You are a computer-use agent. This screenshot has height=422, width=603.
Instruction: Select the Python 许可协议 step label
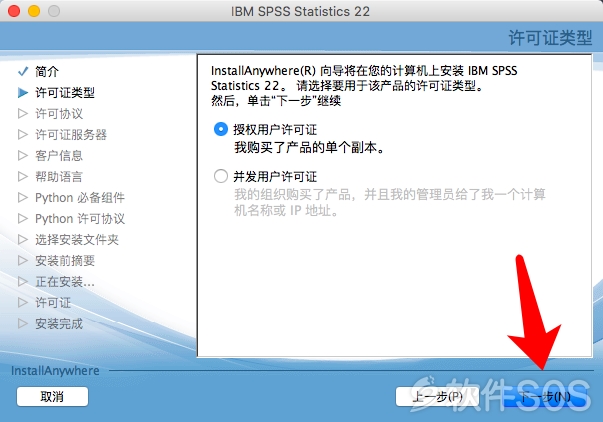[80, 219]
